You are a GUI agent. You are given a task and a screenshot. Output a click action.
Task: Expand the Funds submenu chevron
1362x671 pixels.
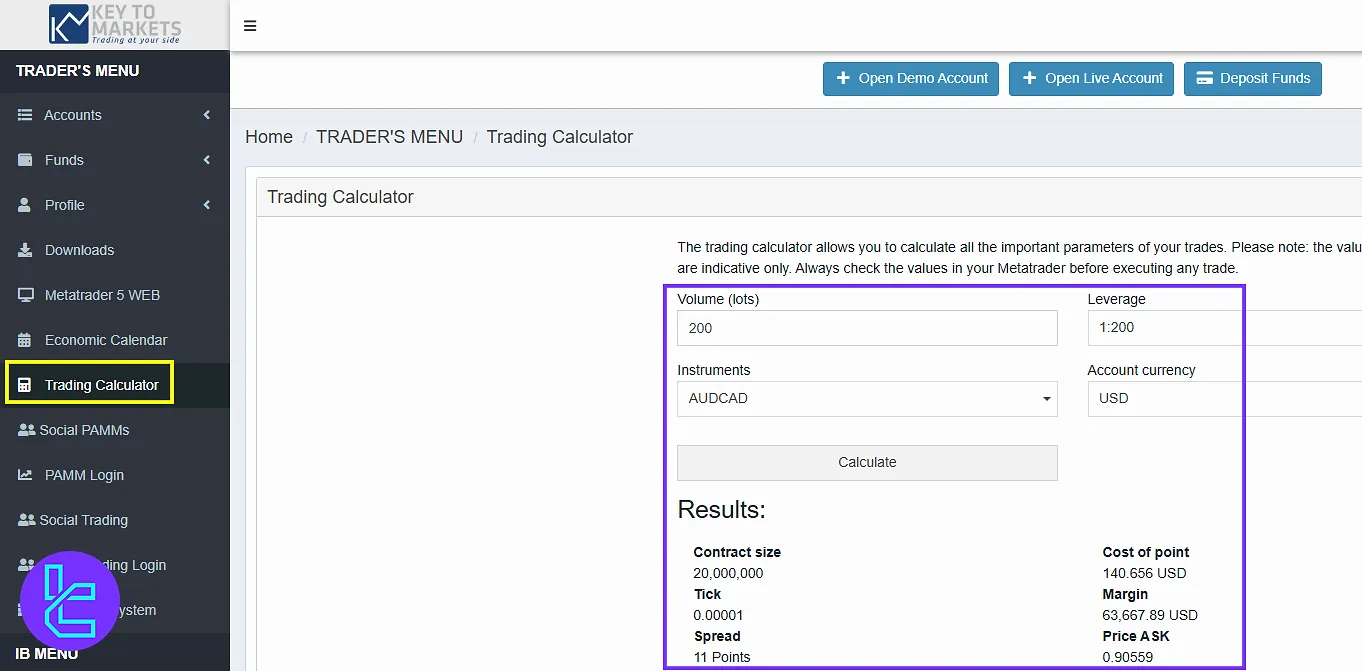pos(207,160)
